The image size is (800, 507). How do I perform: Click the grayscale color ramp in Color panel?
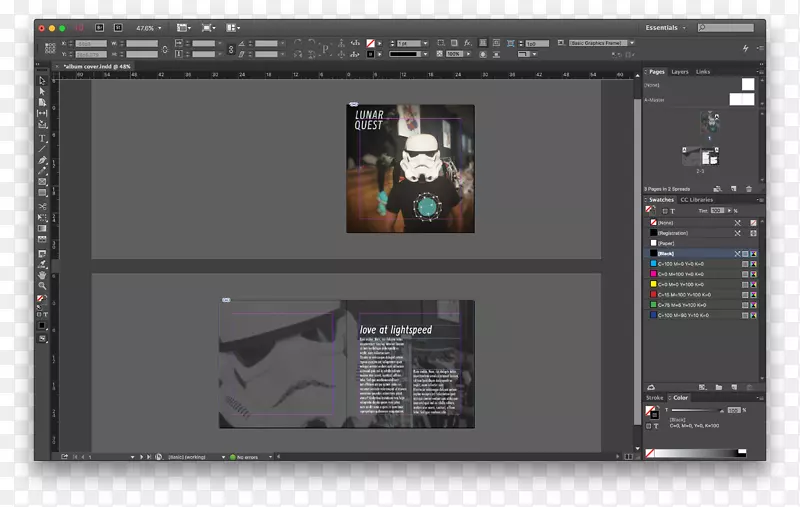click(696, 453)
